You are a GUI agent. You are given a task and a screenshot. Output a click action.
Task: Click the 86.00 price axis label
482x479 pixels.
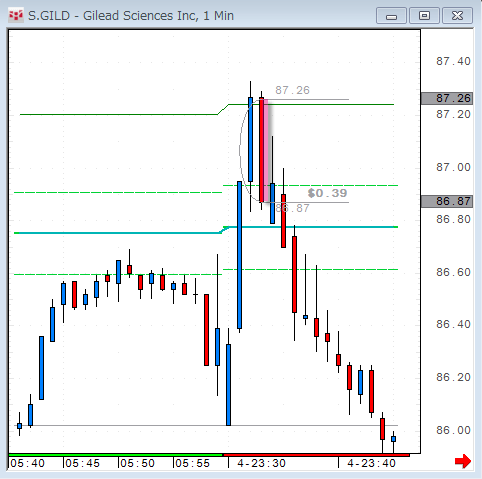pos(453,430)
